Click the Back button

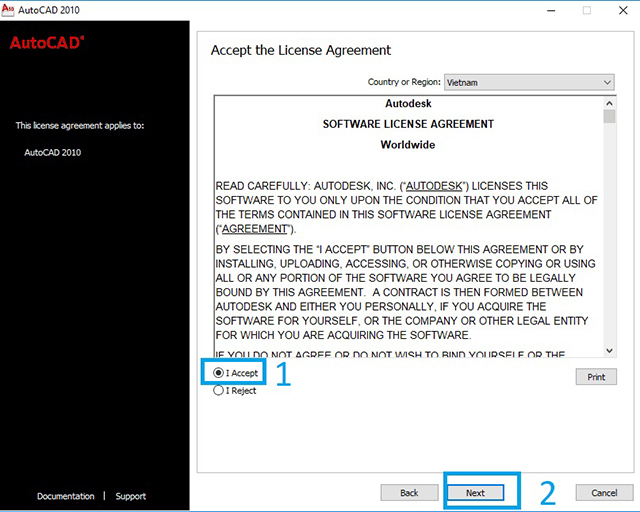tap(409, 493)
